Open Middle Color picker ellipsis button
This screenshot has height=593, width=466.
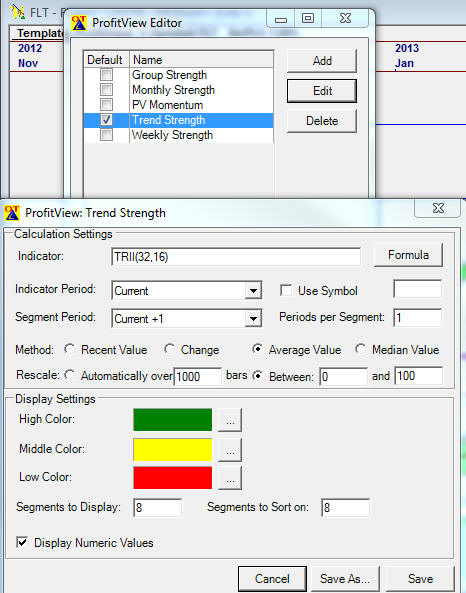[x=230, y=450]
